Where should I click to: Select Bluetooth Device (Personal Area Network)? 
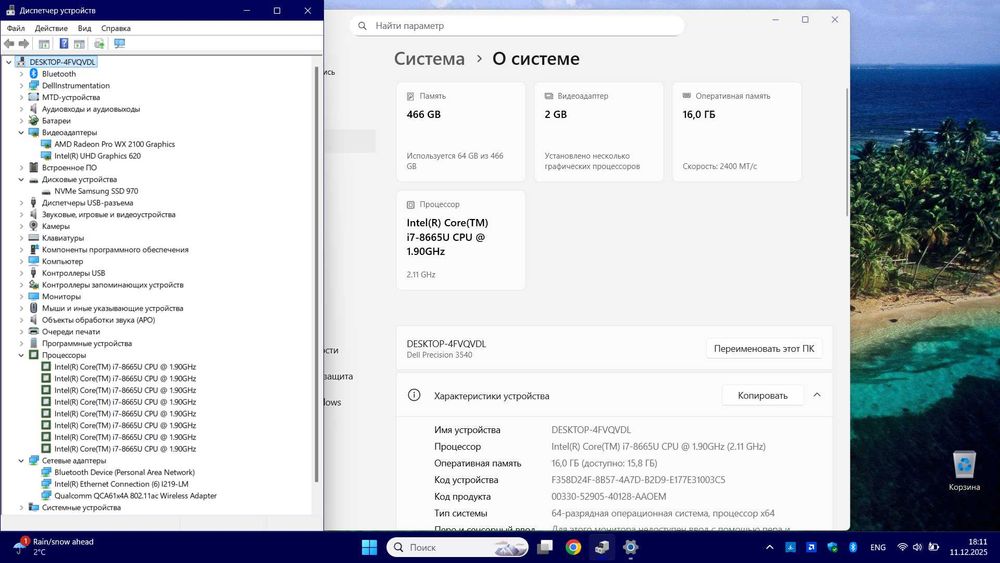[x=124, y=472]
